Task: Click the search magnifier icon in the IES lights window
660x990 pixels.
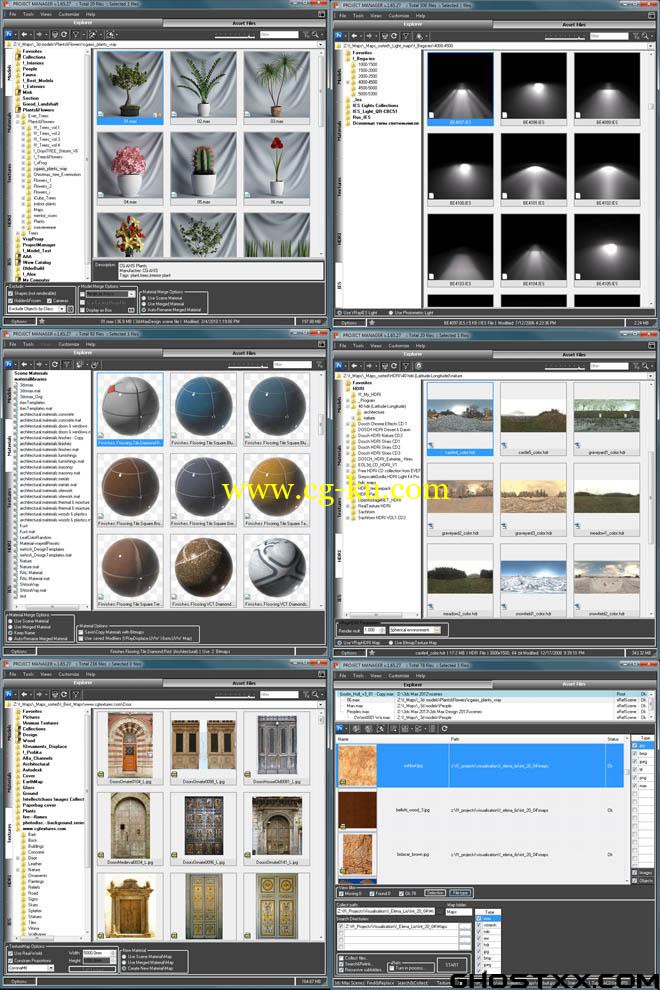Action: tap(645, 36)
